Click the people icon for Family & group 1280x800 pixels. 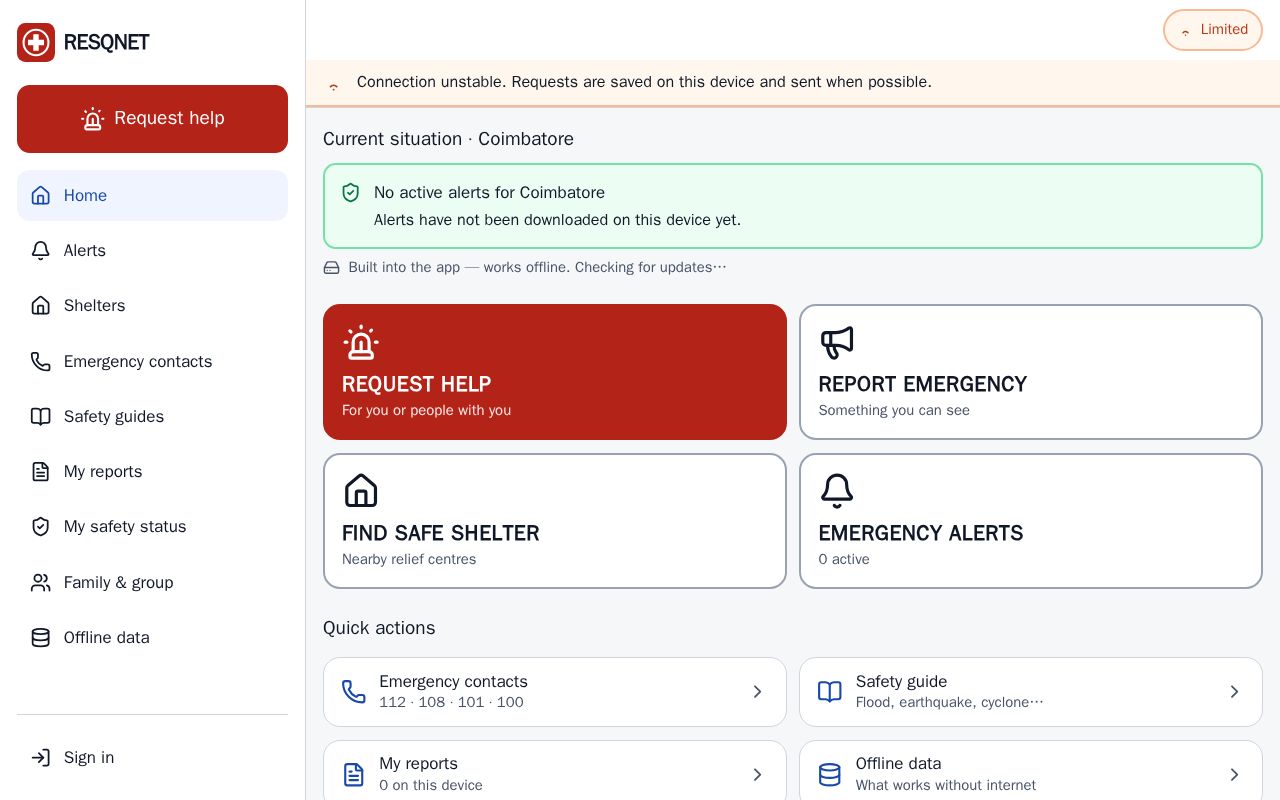coord(40,582)
